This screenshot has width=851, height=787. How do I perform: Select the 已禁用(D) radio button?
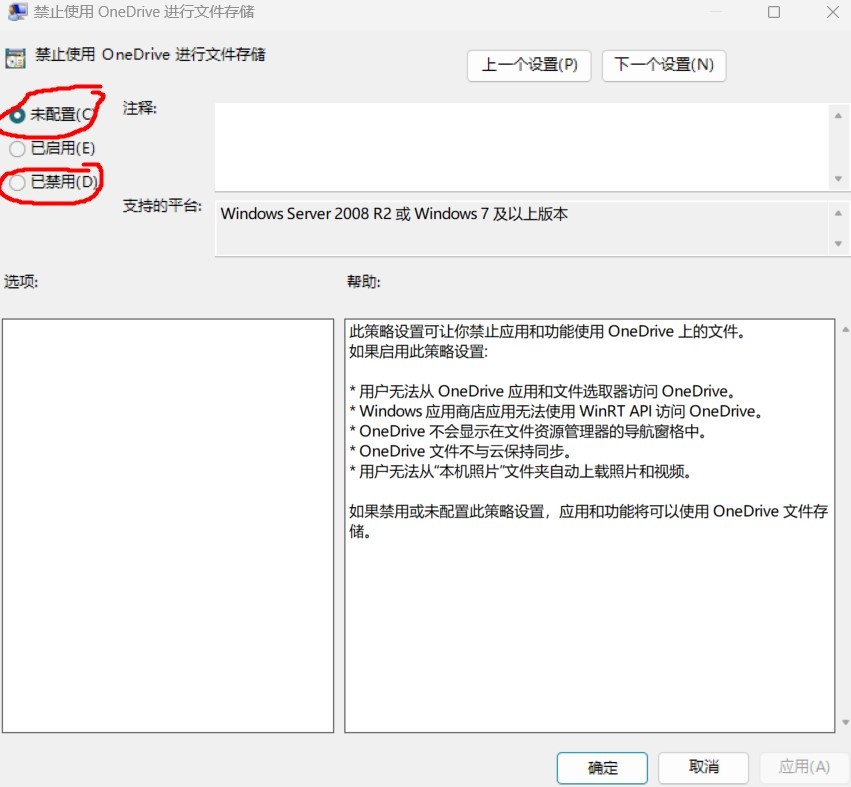(17, 182)
